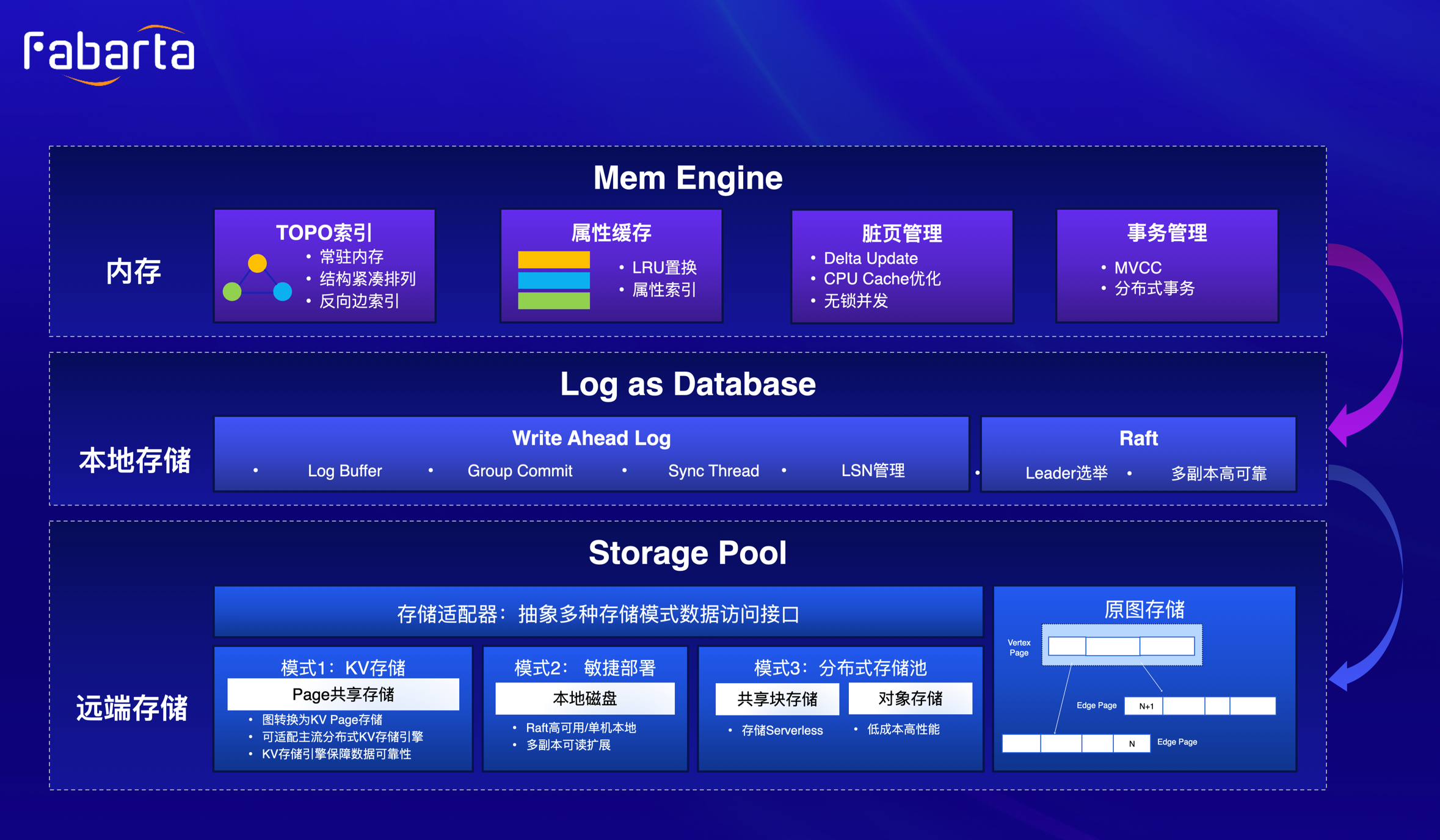Click the 远端存储 label
Viewport: 1440px width, 840px height.
point(132,708)
